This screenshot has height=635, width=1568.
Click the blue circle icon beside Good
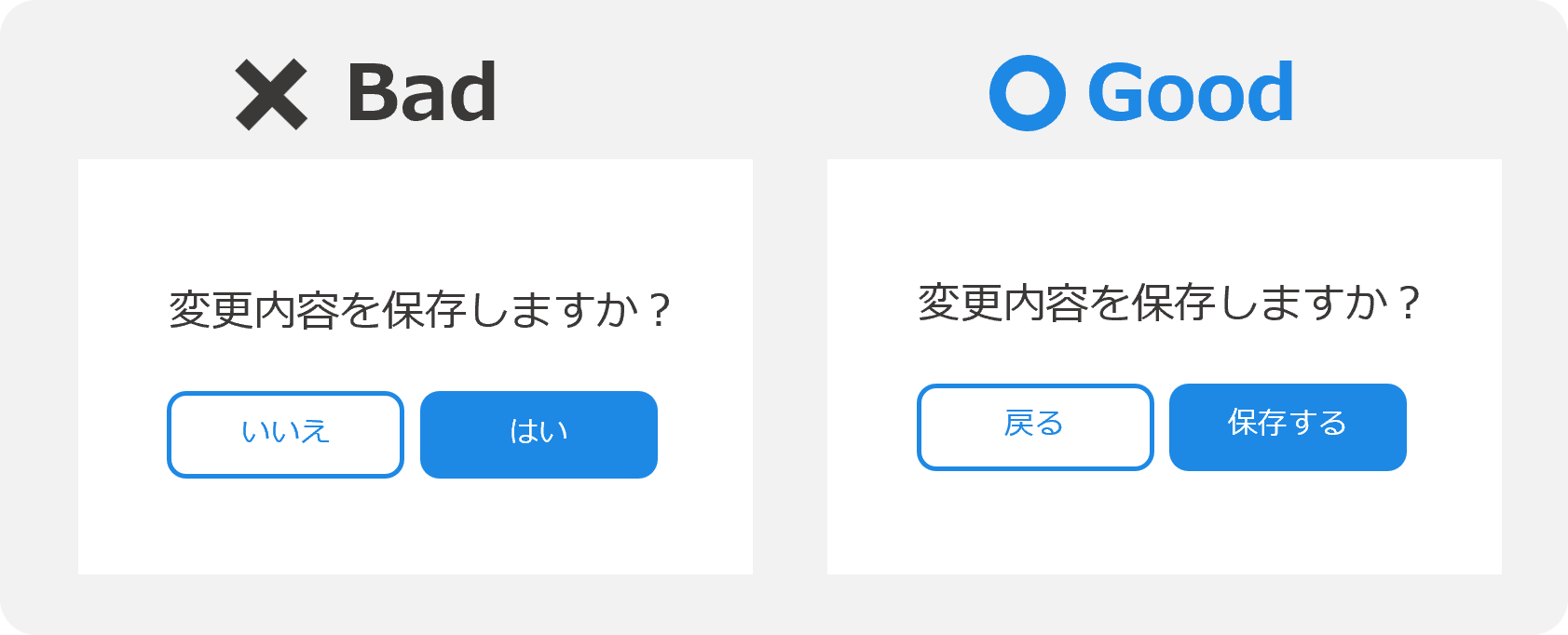pyautogui.click(x=1028, y=93)
